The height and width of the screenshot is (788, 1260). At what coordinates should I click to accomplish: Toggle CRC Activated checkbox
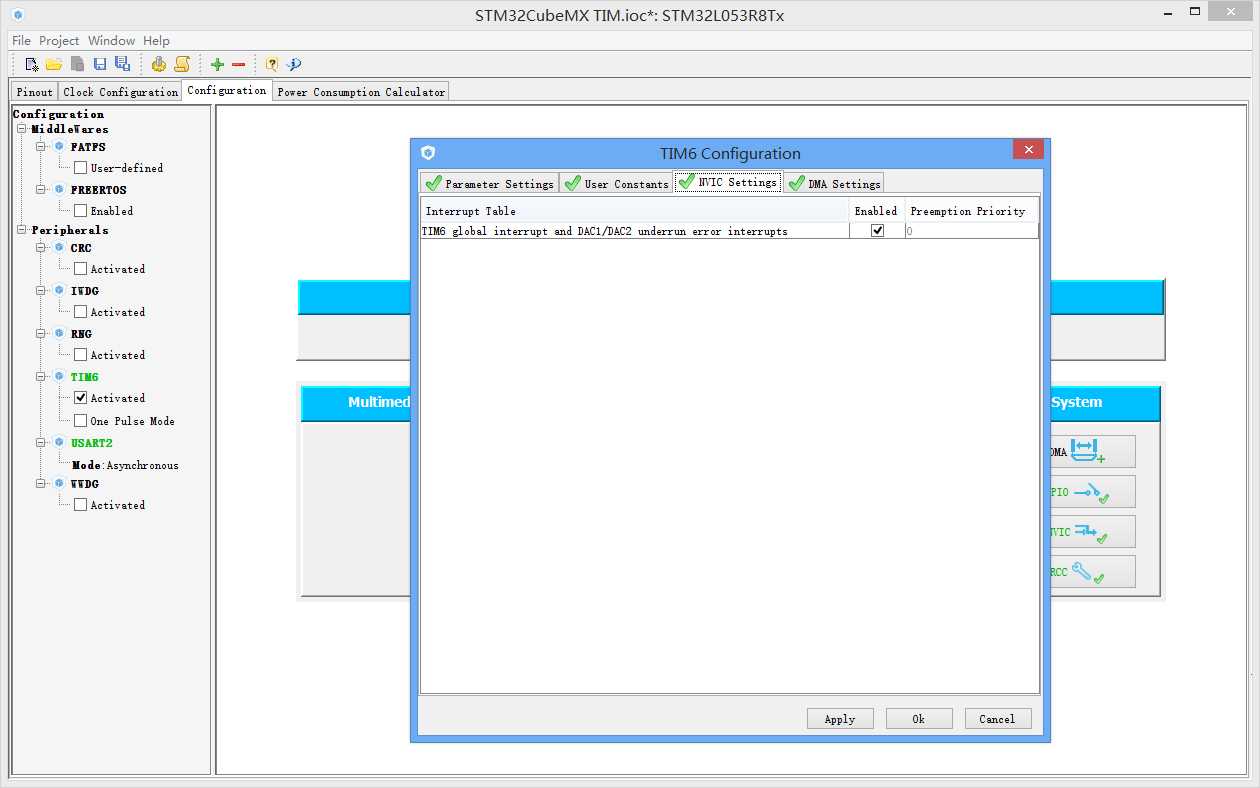(80, 268)
